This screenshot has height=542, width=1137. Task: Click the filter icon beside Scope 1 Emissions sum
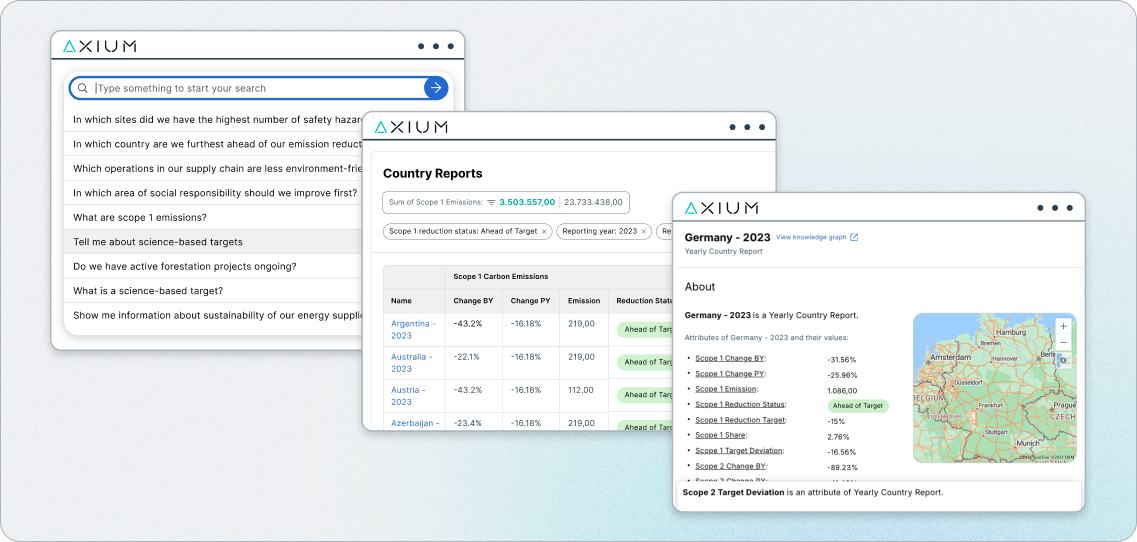491,202
